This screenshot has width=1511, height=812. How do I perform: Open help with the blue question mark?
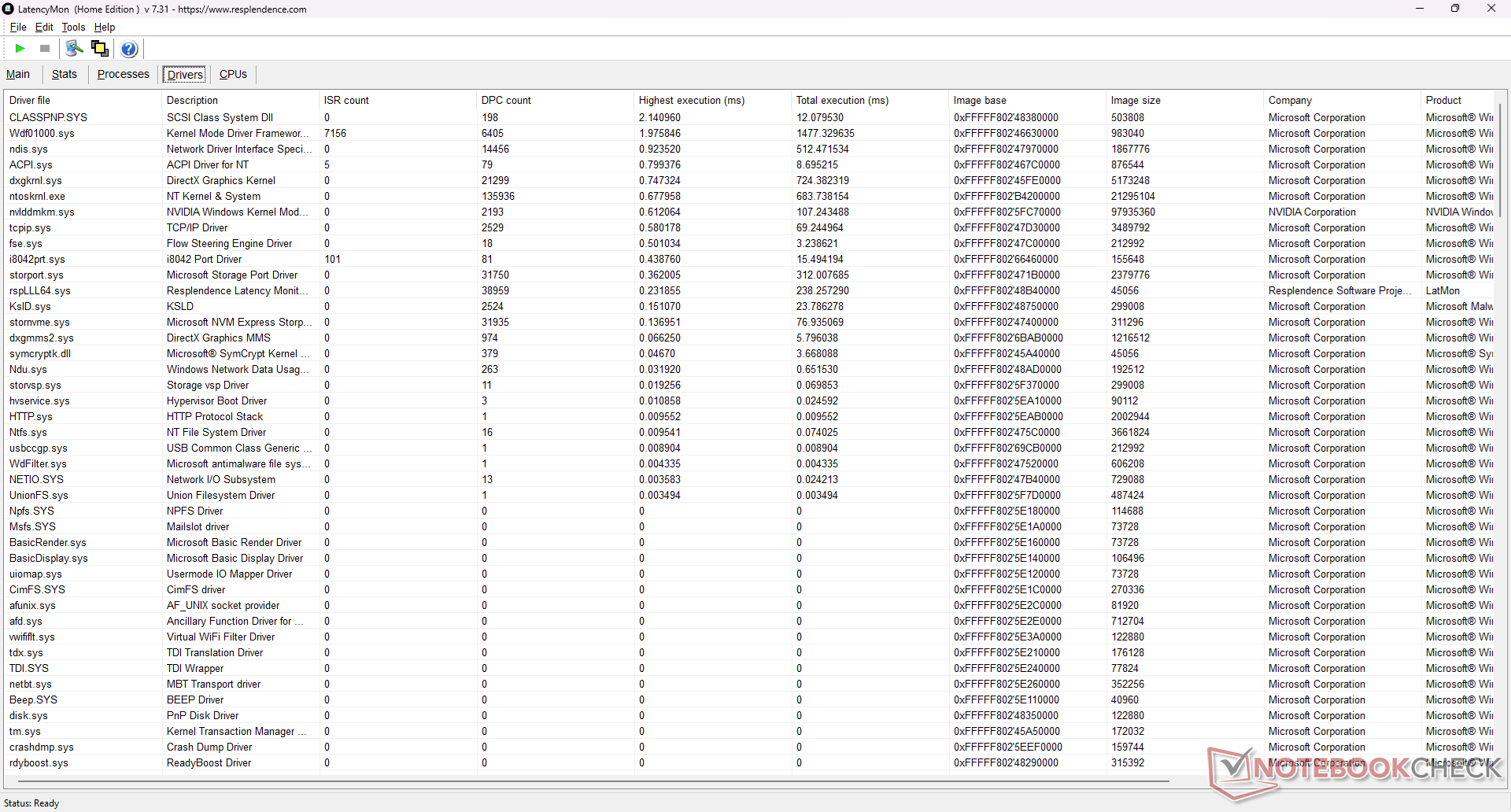(x=129, y=49)
